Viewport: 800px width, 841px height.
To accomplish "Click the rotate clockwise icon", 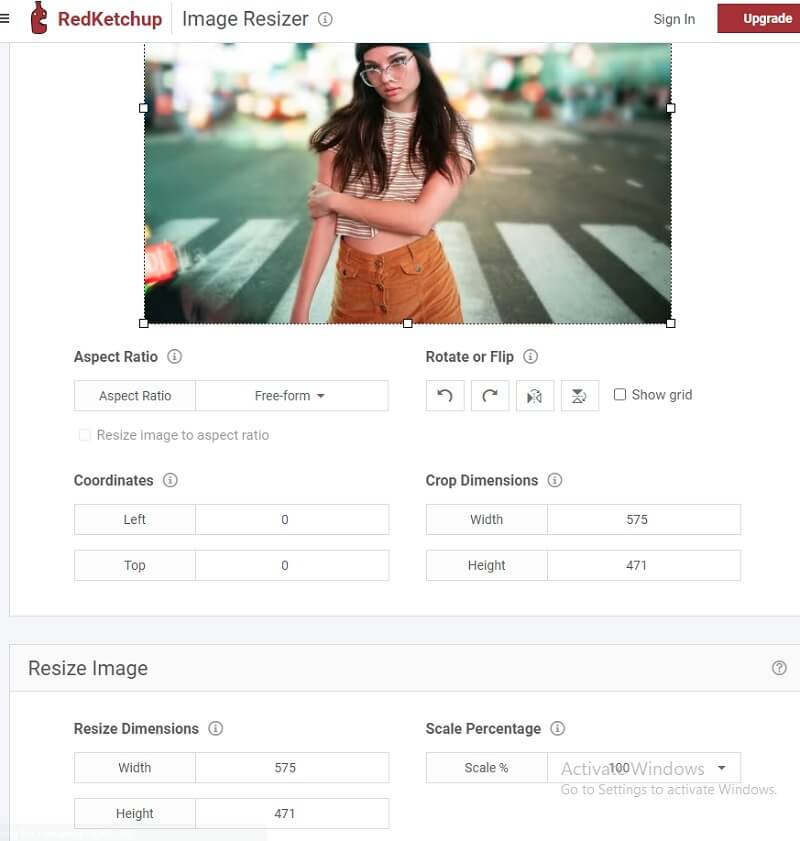I will click(x=490, y=396).
